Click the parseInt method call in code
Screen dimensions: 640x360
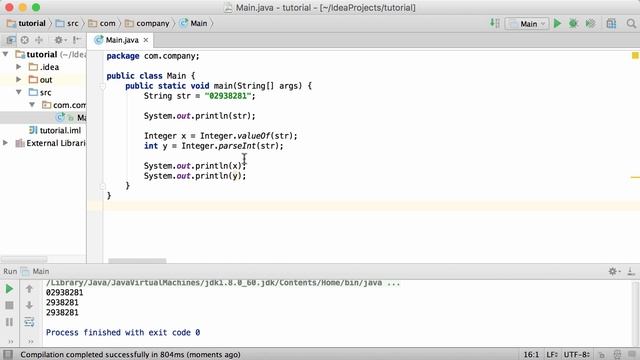click(x=237, y=146)
